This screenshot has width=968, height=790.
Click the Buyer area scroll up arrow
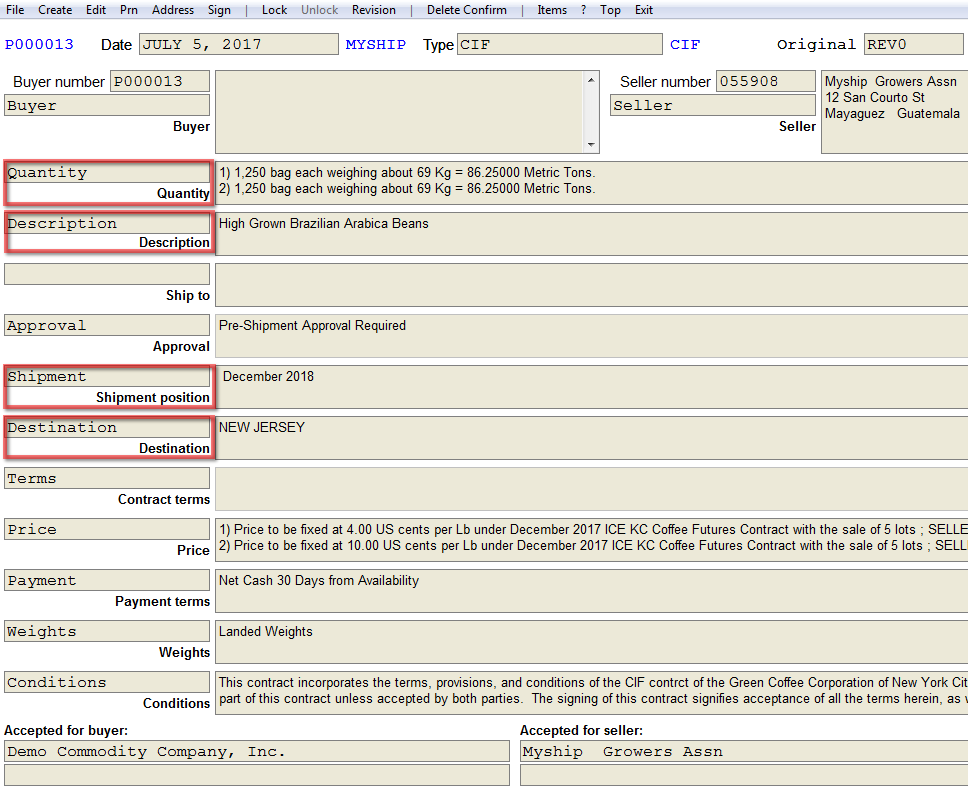tap(591, 80)
